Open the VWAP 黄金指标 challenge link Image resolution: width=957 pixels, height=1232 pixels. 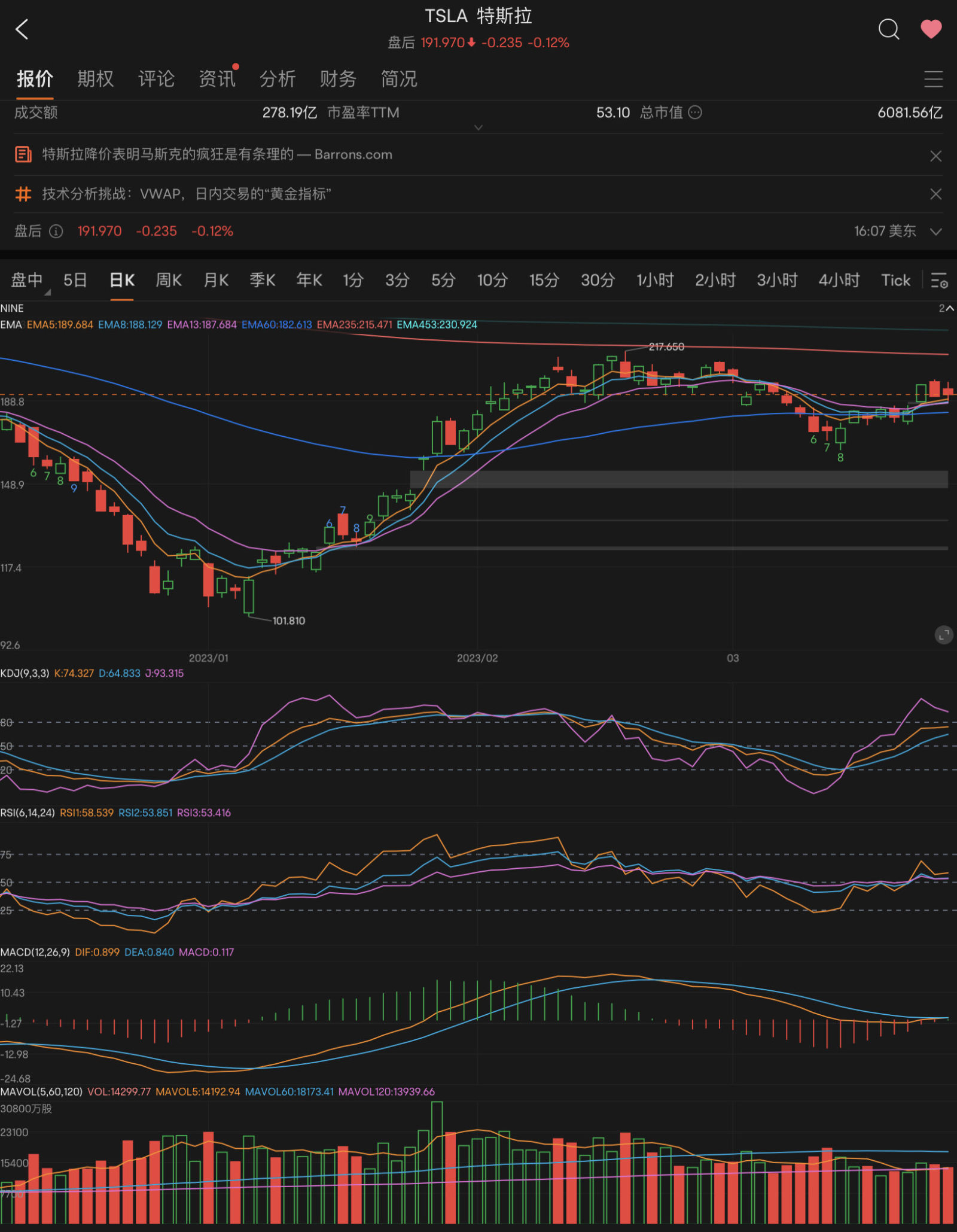187,193
